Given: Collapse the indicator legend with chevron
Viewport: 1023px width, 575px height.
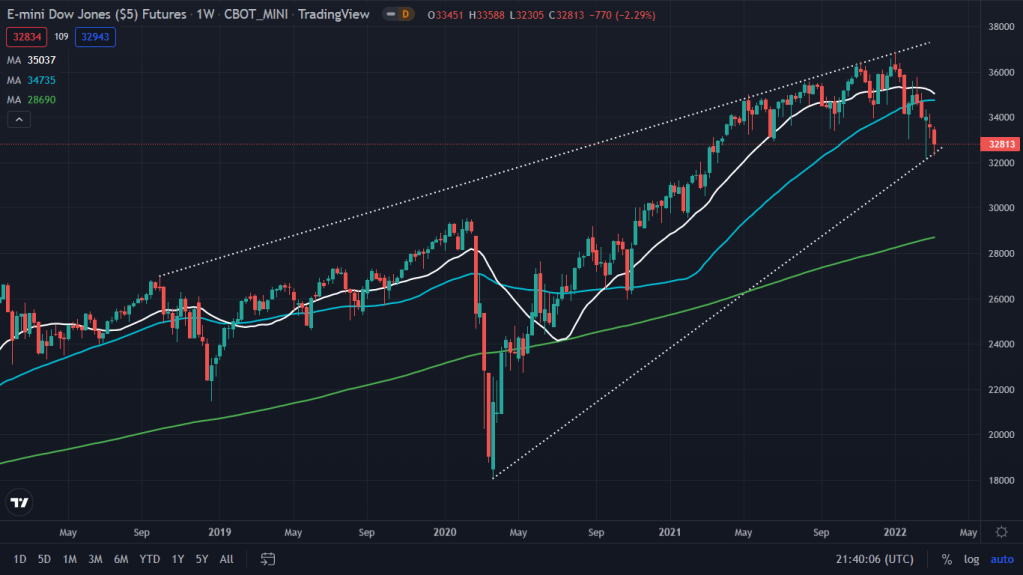Looking at the screenshot, I should (18, 120).
